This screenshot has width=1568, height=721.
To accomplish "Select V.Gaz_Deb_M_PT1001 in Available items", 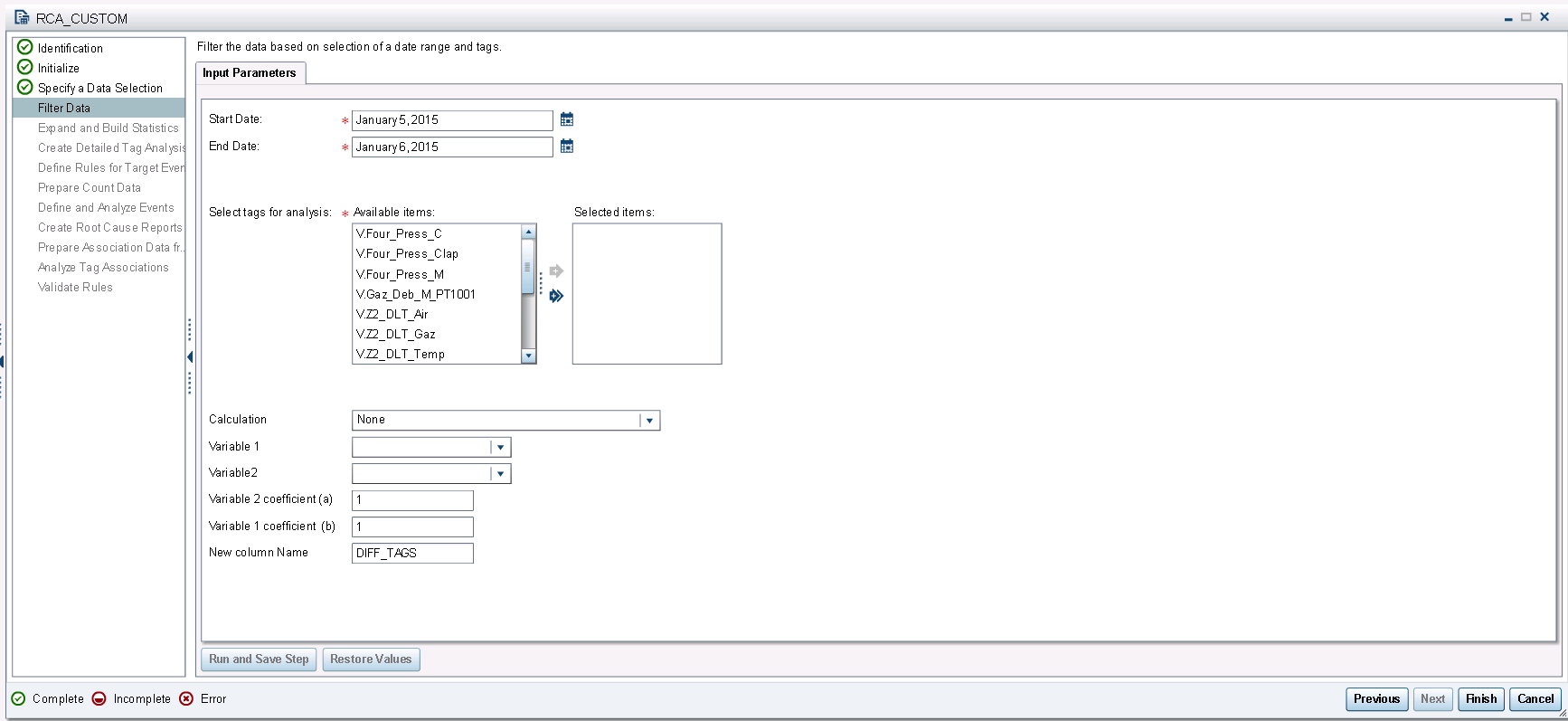I will click(x=416, y=294).
